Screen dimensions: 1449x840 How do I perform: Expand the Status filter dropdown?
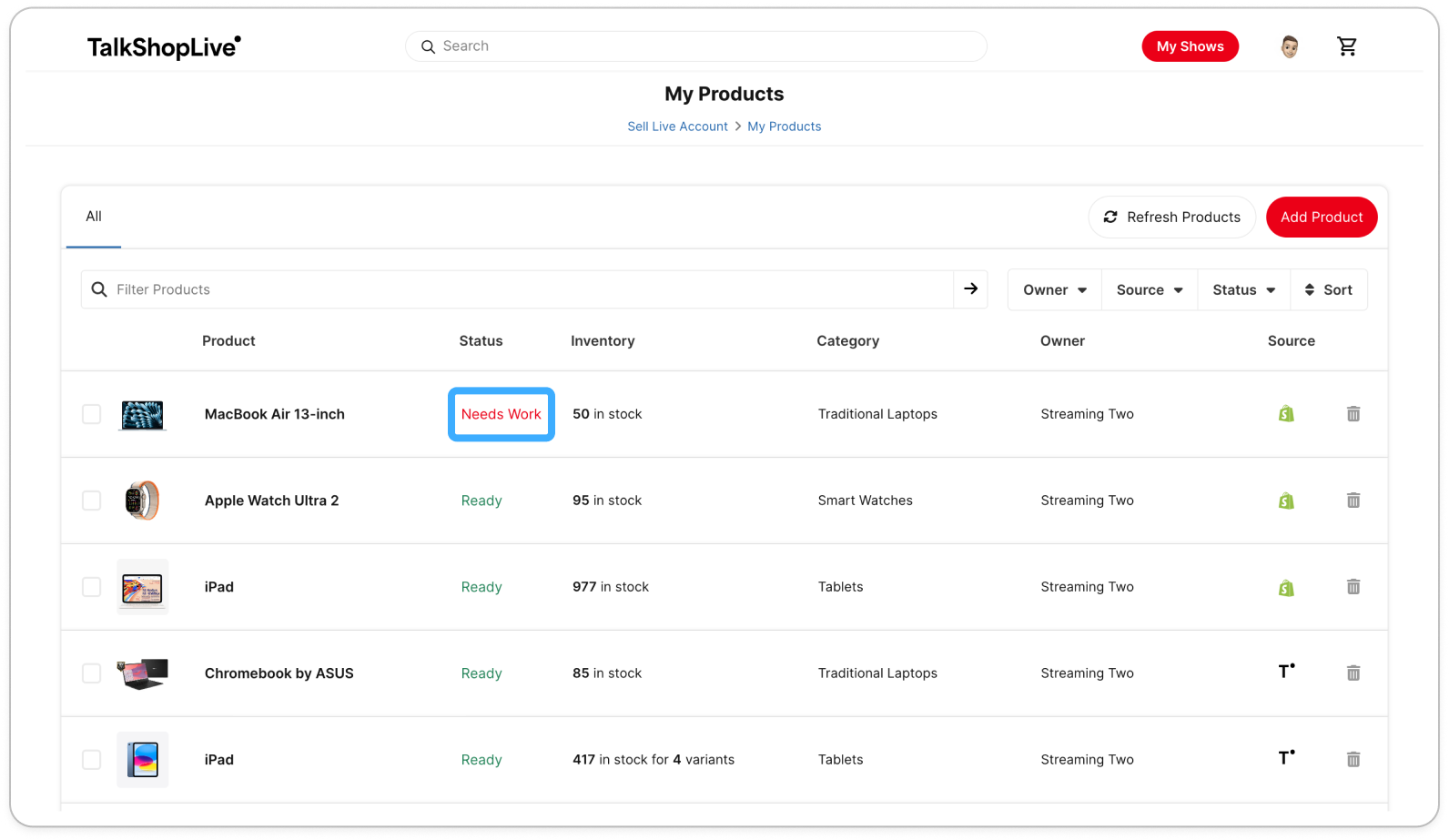[1243, 289]
